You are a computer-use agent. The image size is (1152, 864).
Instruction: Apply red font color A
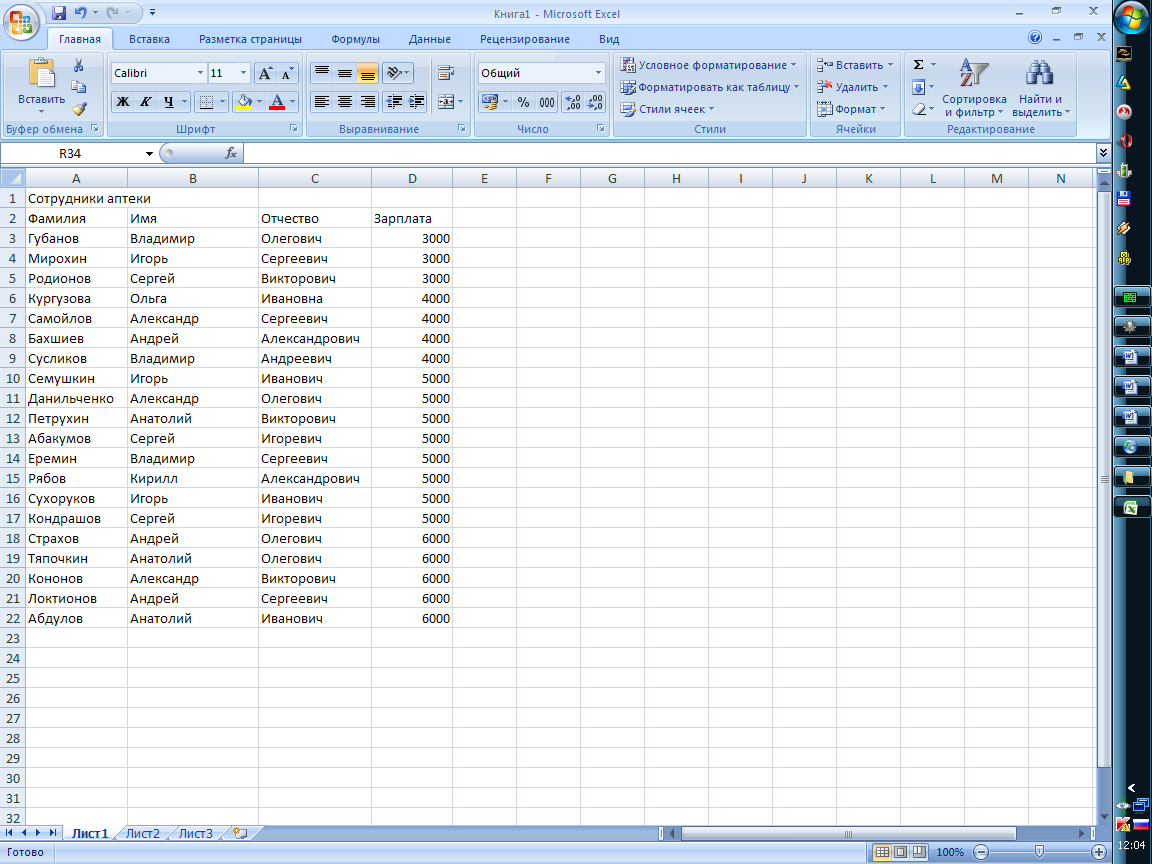coord(277,102)
